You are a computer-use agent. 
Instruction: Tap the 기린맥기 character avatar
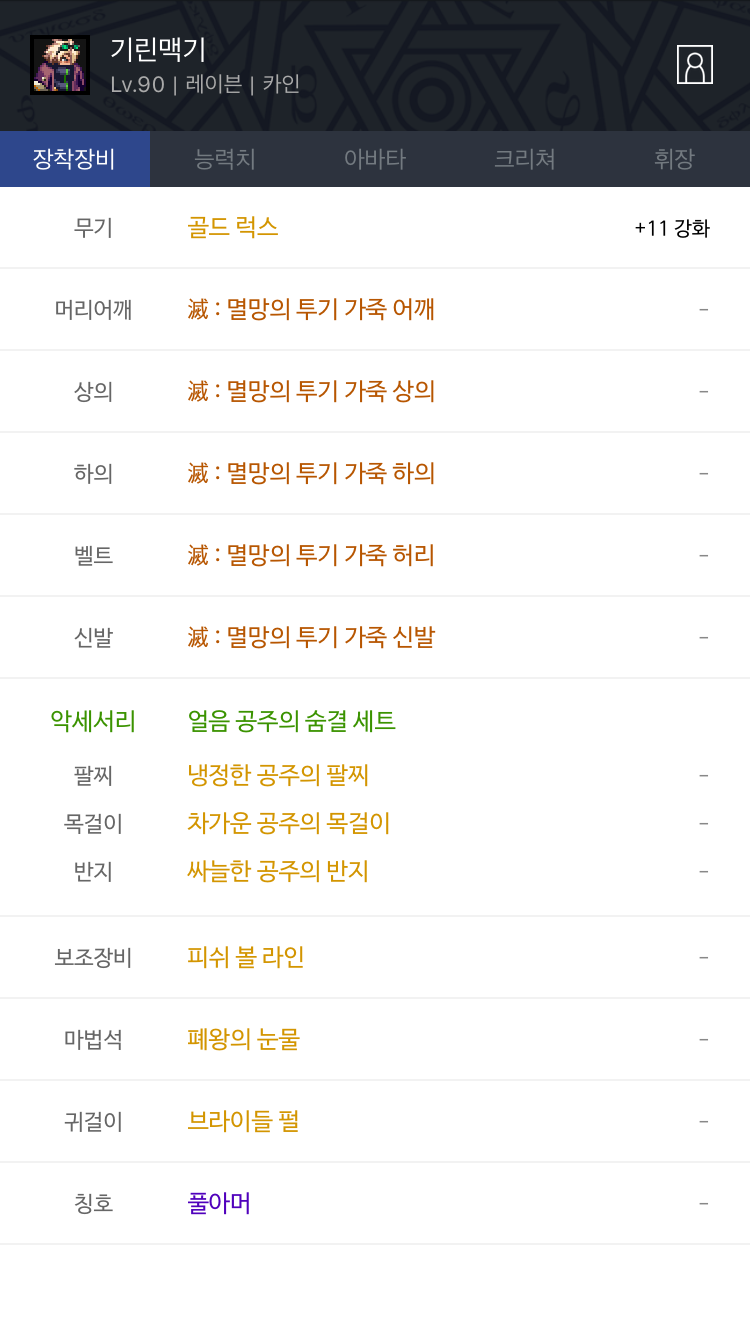click(x=60, y=65)
